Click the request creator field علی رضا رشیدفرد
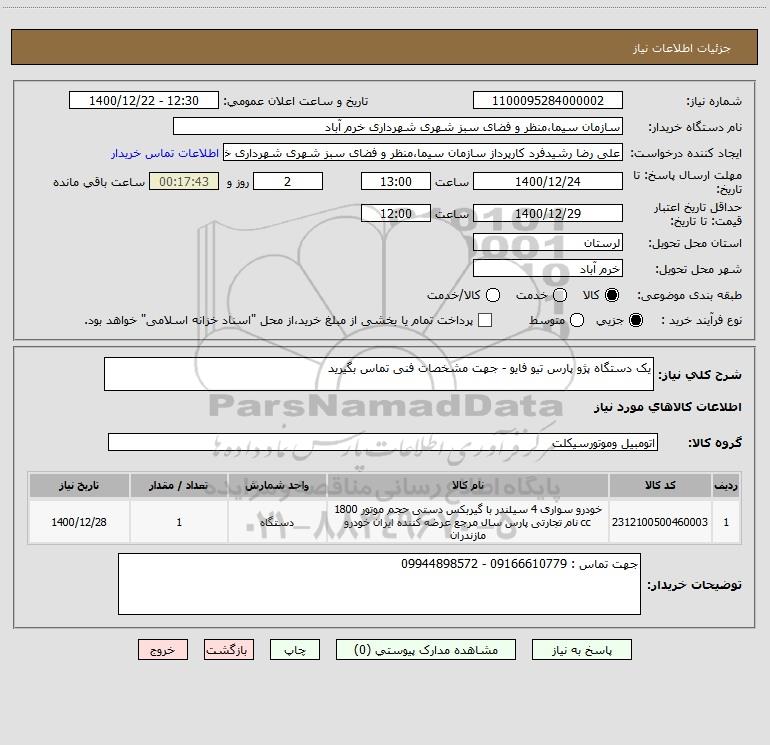This screenshot has width=770, height=745. (x=423, y=152)
